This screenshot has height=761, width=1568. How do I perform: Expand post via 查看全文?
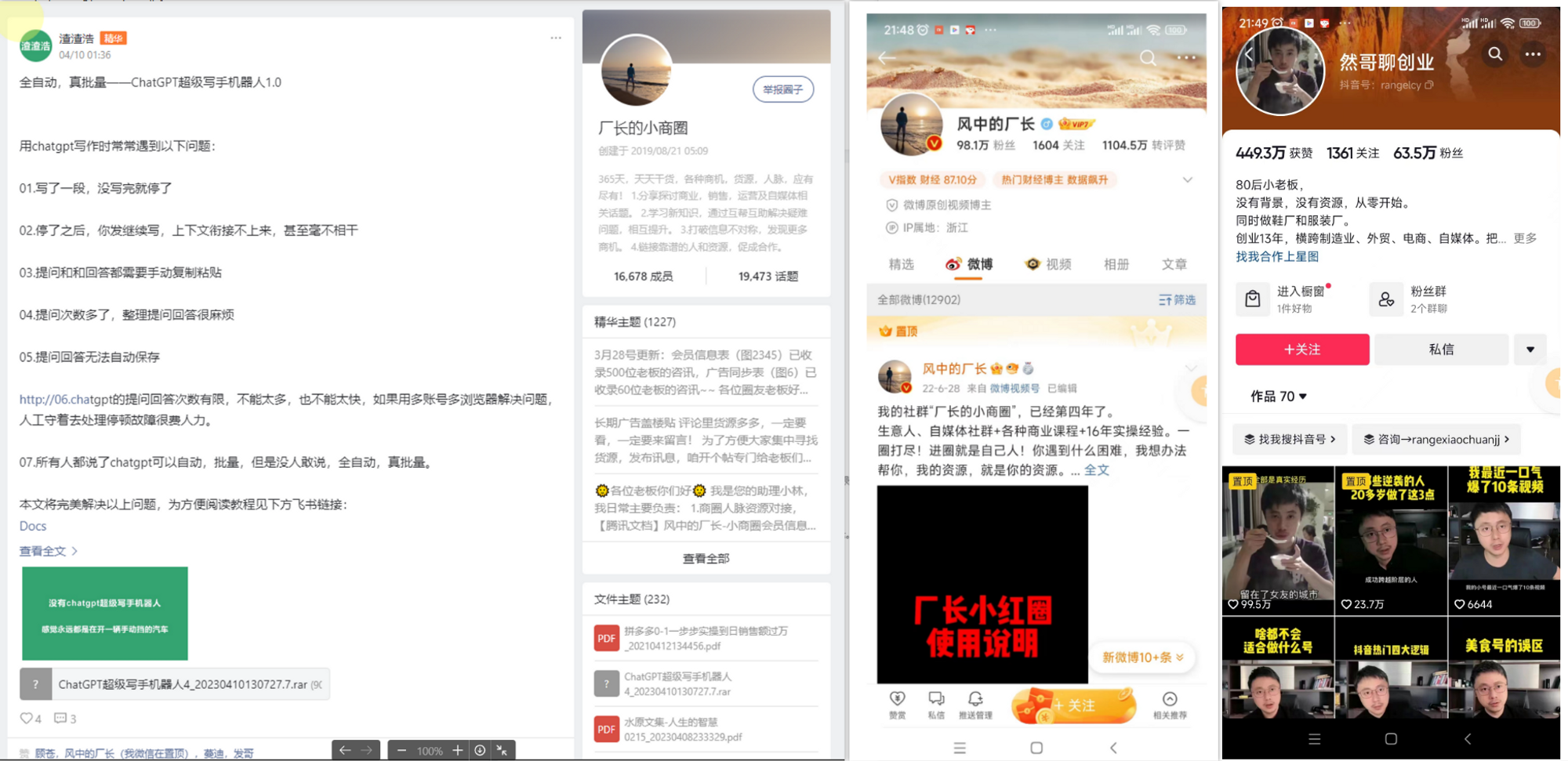(x=49, y=551)
